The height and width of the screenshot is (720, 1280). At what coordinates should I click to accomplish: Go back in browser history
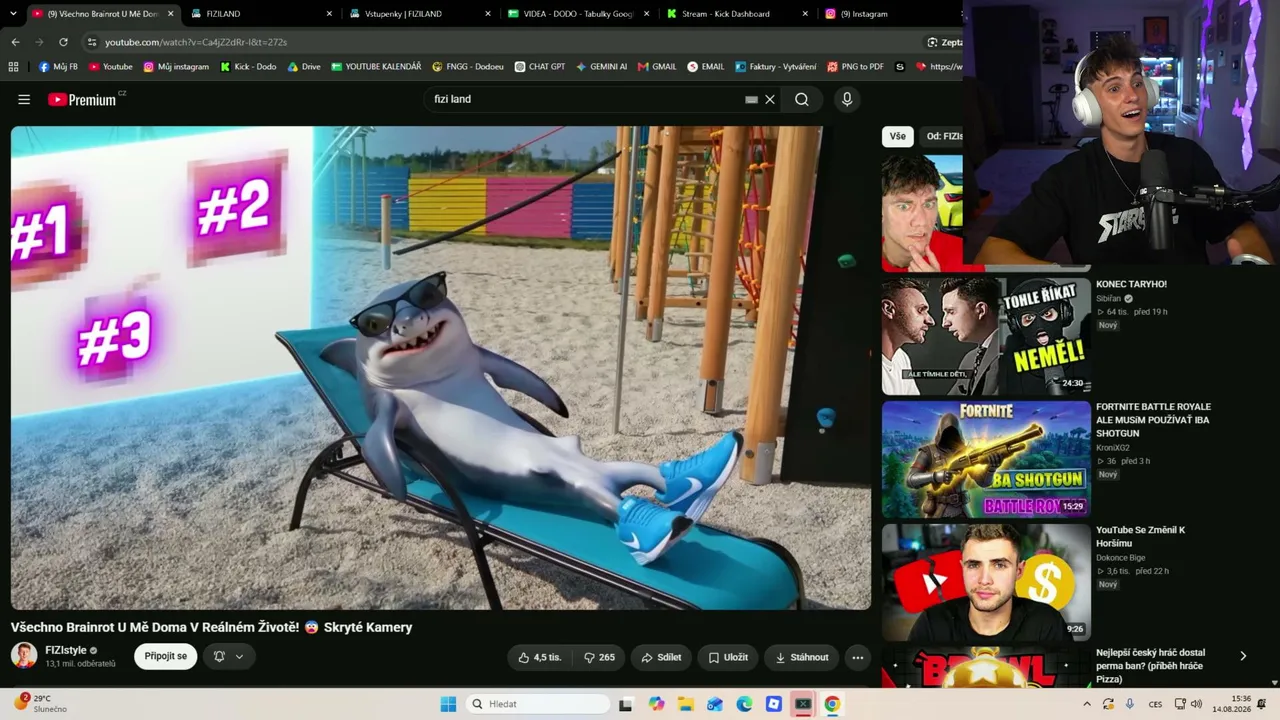(x=15, y=42)
